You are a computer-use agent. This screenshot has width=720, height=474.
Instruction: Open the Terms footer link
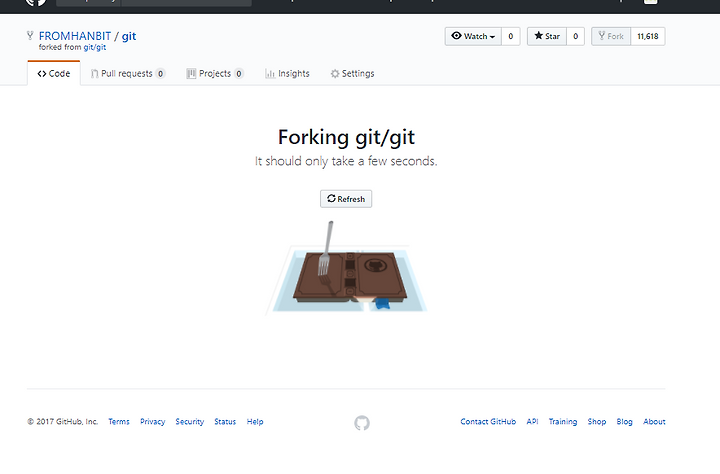point(119,422)
